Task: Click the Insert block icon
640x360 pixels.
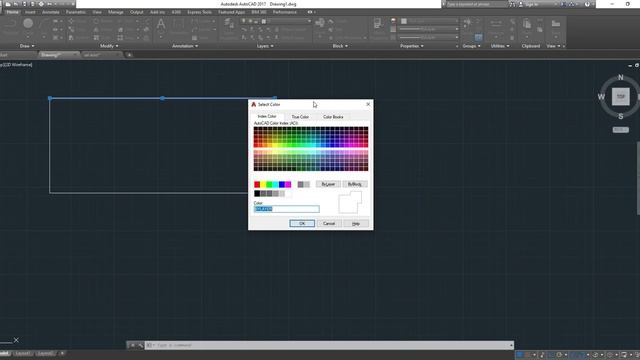Action: tap(320, 23)
